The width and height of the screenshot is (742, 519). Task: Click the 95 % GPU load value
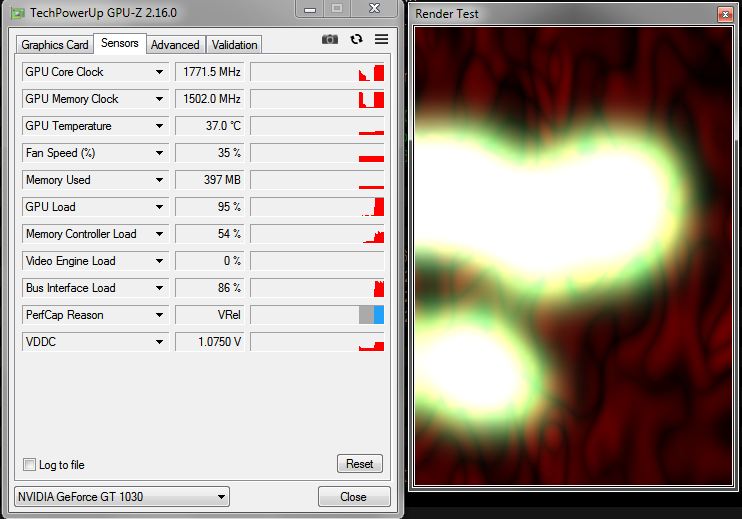pos(210,207)
